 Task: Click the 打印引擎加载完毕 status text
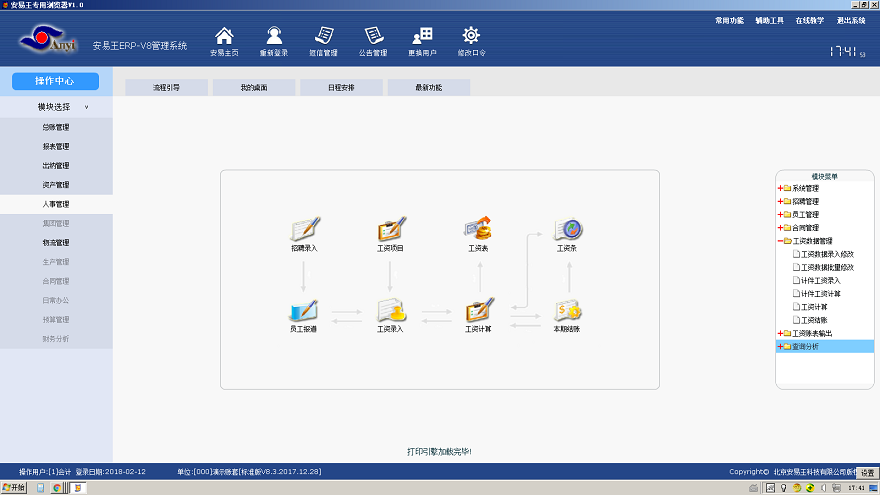pyautogui.click(x=439, y=451)
